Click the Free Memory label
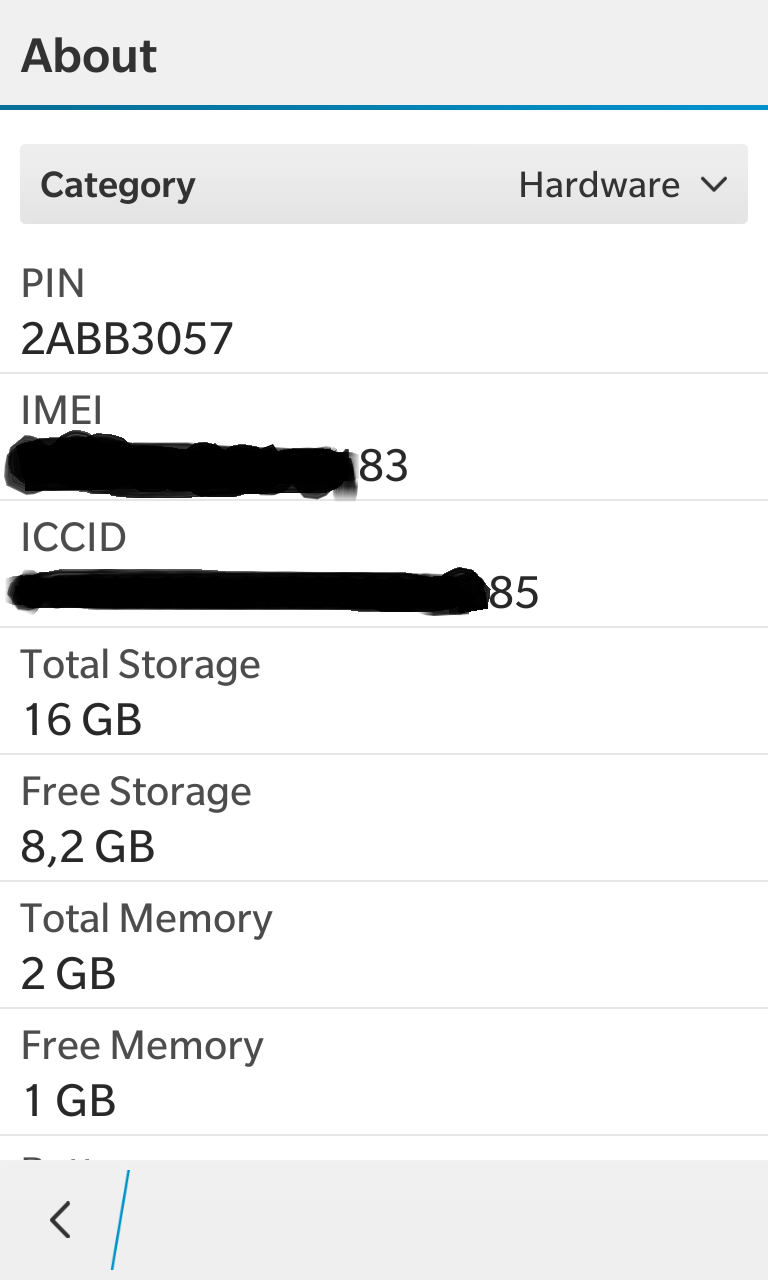This screenshot has width=768, height=1280. point(142,1046)
